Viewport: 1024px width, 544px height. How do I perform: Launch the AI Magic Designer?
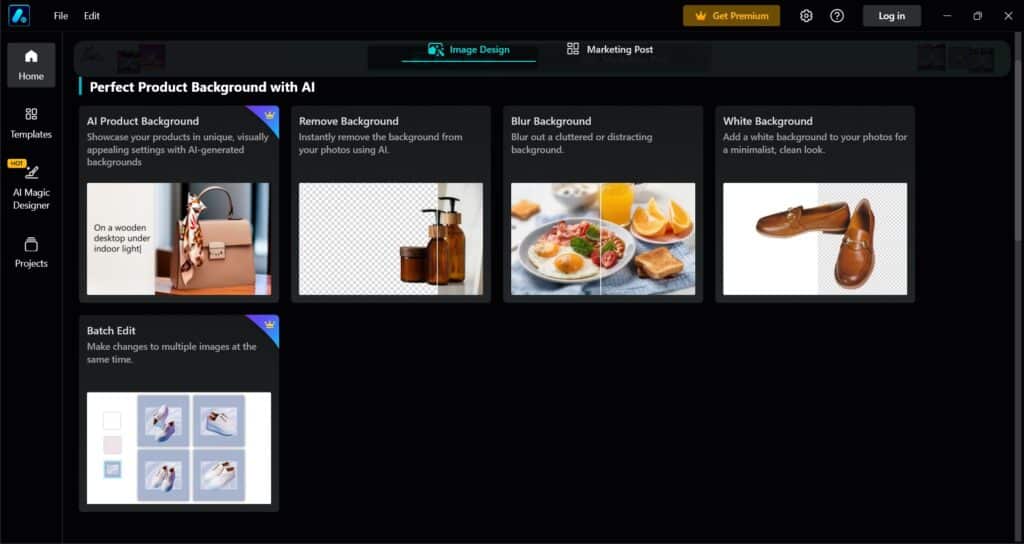(x=31, y=185)
